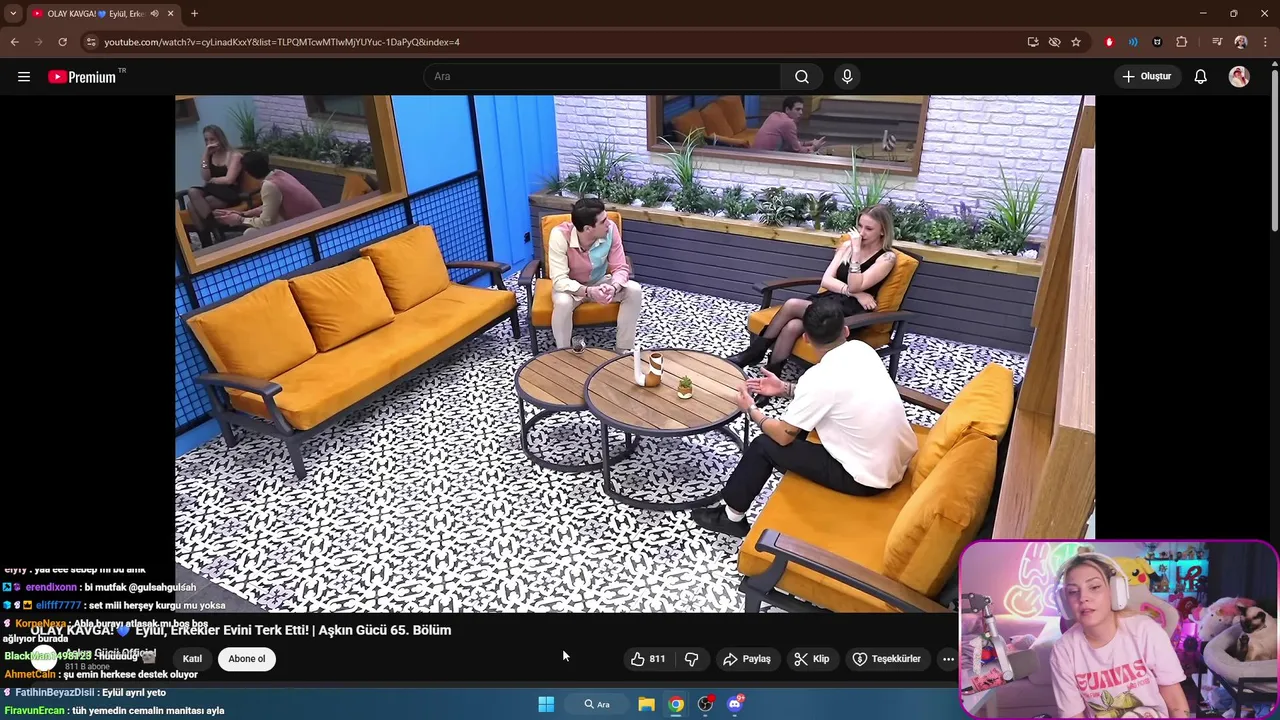Click the crossed-out eye icon in address bar
The image size is (1280, 720).
click(1054, 42)
